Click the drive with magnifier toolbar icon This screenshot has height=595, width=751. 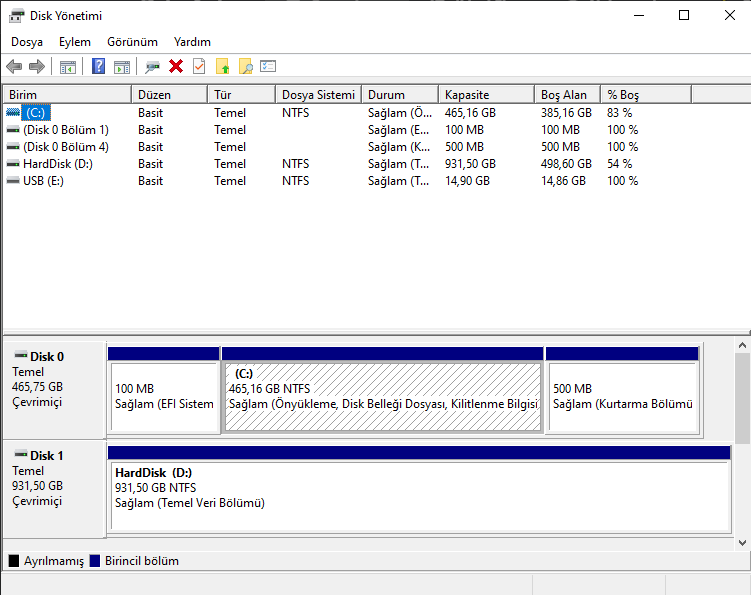[x=152, y=67]
